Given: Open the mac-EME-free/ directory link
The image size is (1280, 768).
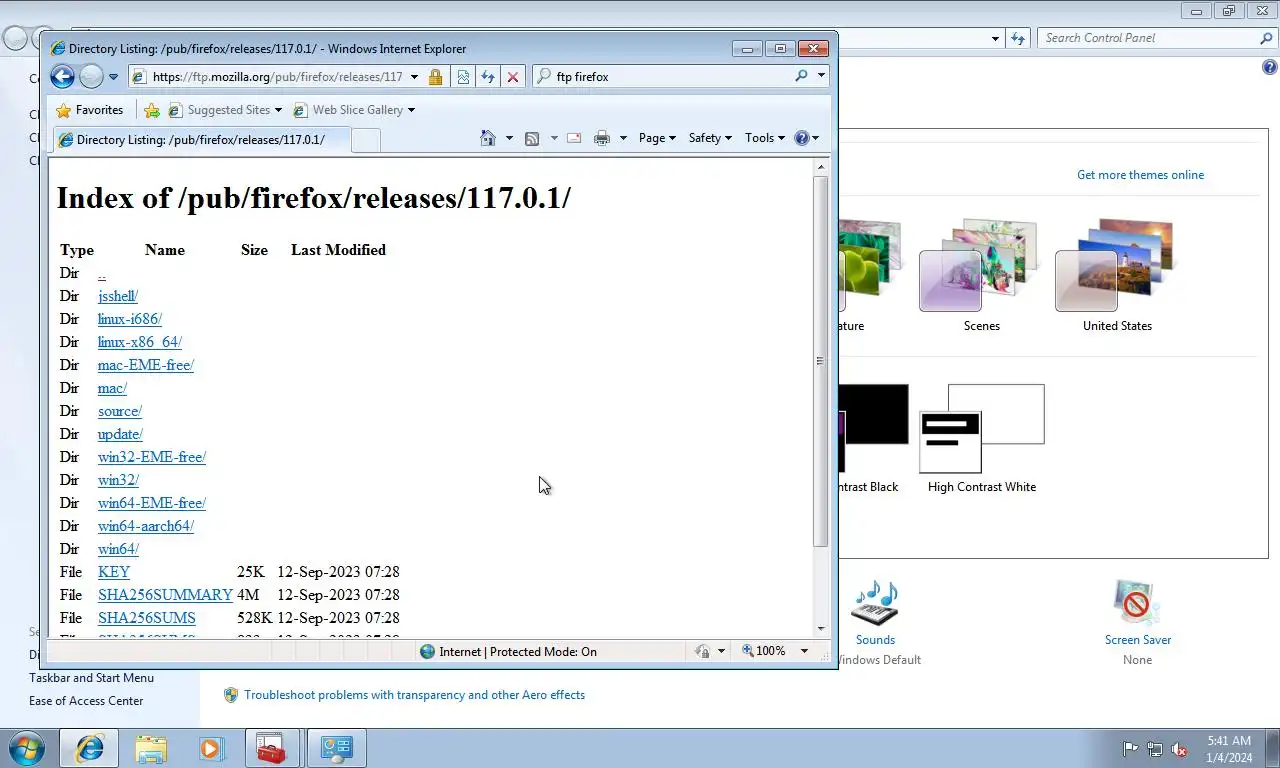Looking at the screenshot, I should point(146,365).
